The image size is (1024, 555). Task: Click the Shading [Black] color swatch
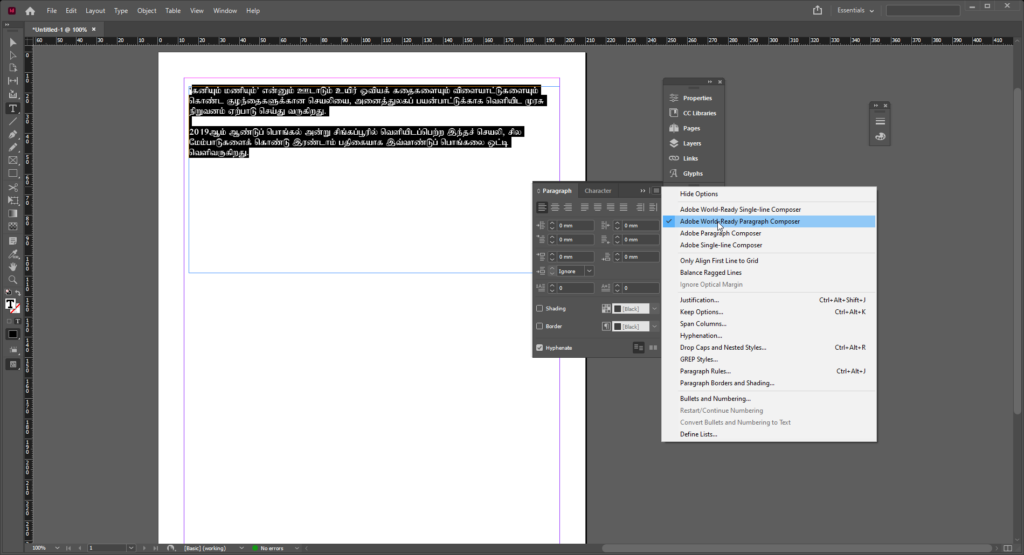[631, 309]
